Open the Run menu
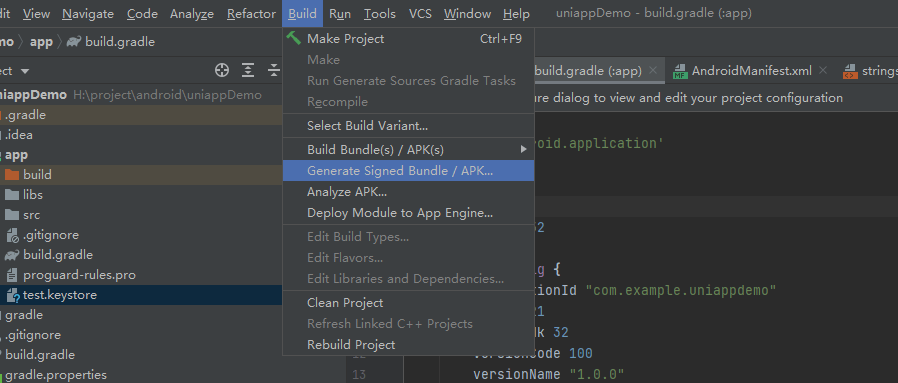The image size is (898, 383). coord(340,14)
